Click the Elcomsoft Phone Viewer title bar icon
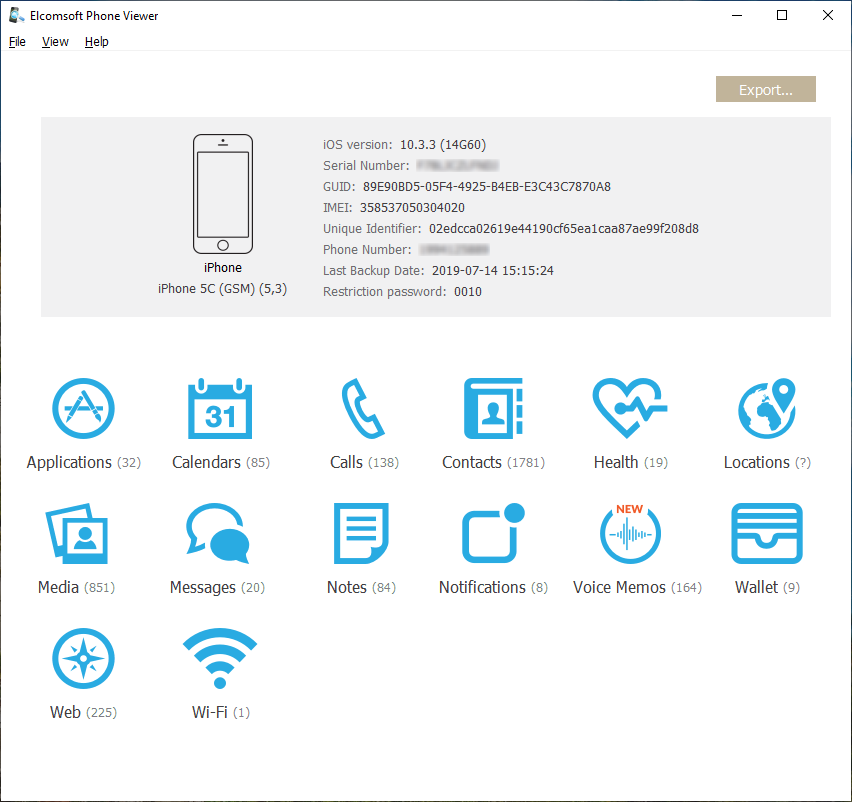 pyautogui.click(x=16, y=15)
